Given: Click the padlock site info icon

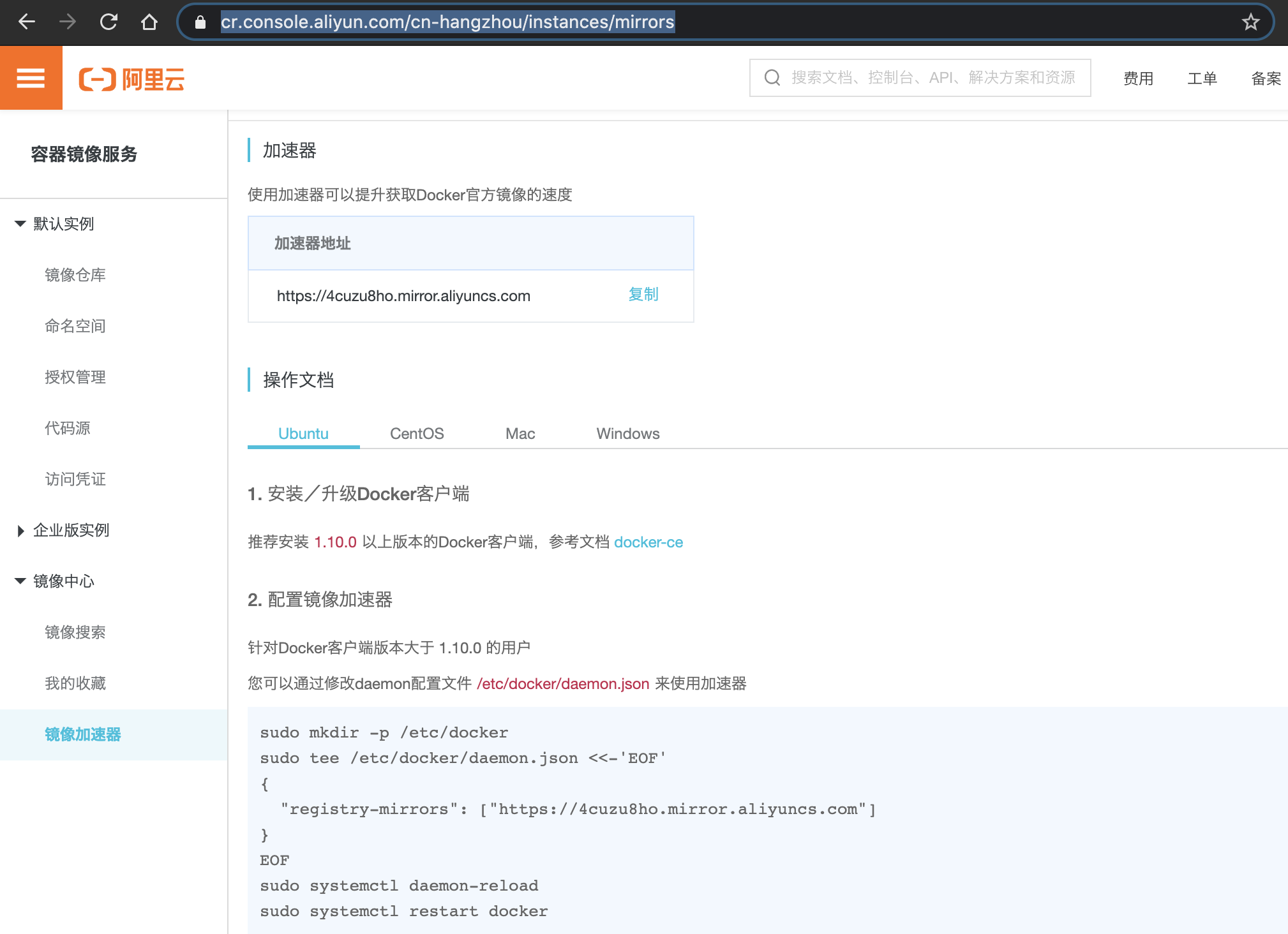Looking at the screenshot, I should (200, 22).
